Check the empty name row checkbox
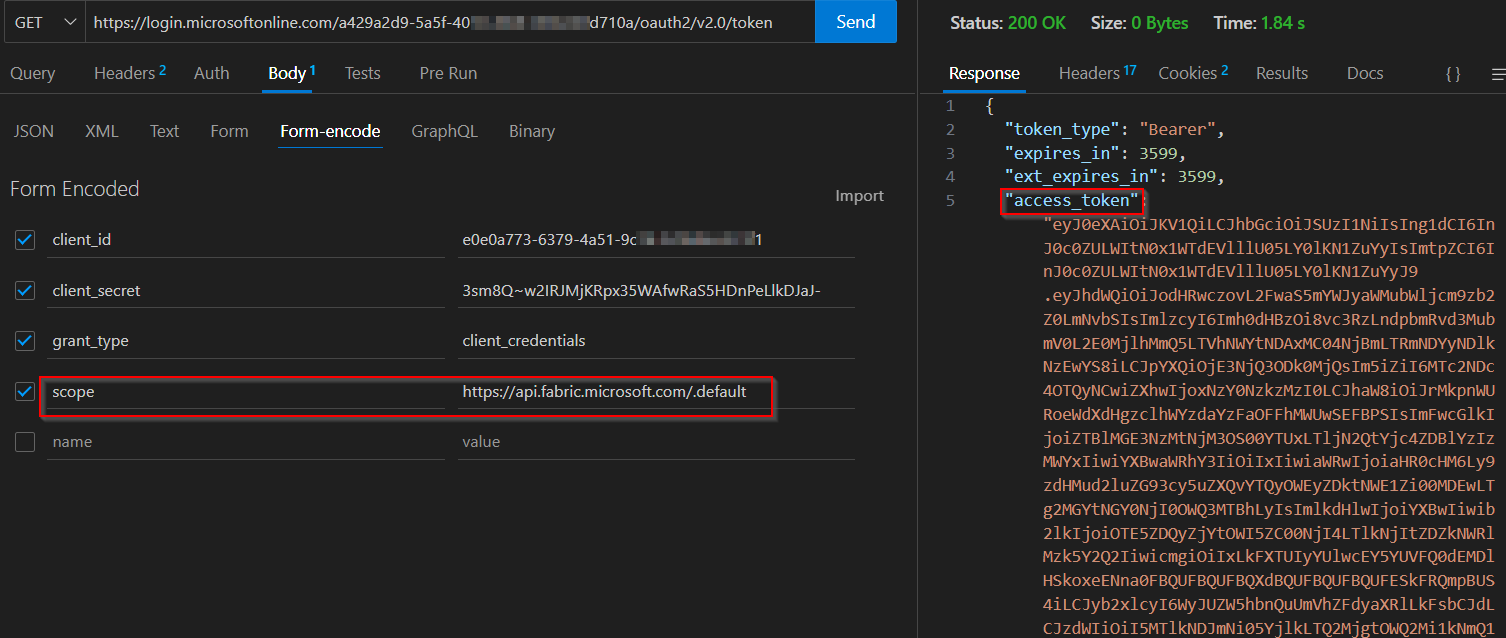 coord(25,442)
